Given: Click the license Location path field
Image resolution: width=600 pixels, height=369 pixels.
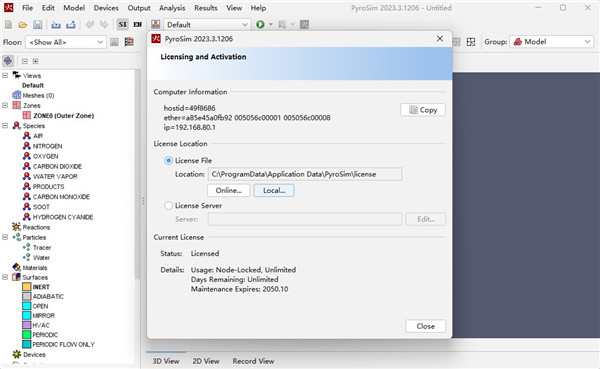Looking at the screenshot, I should click(x=305, y=174).
